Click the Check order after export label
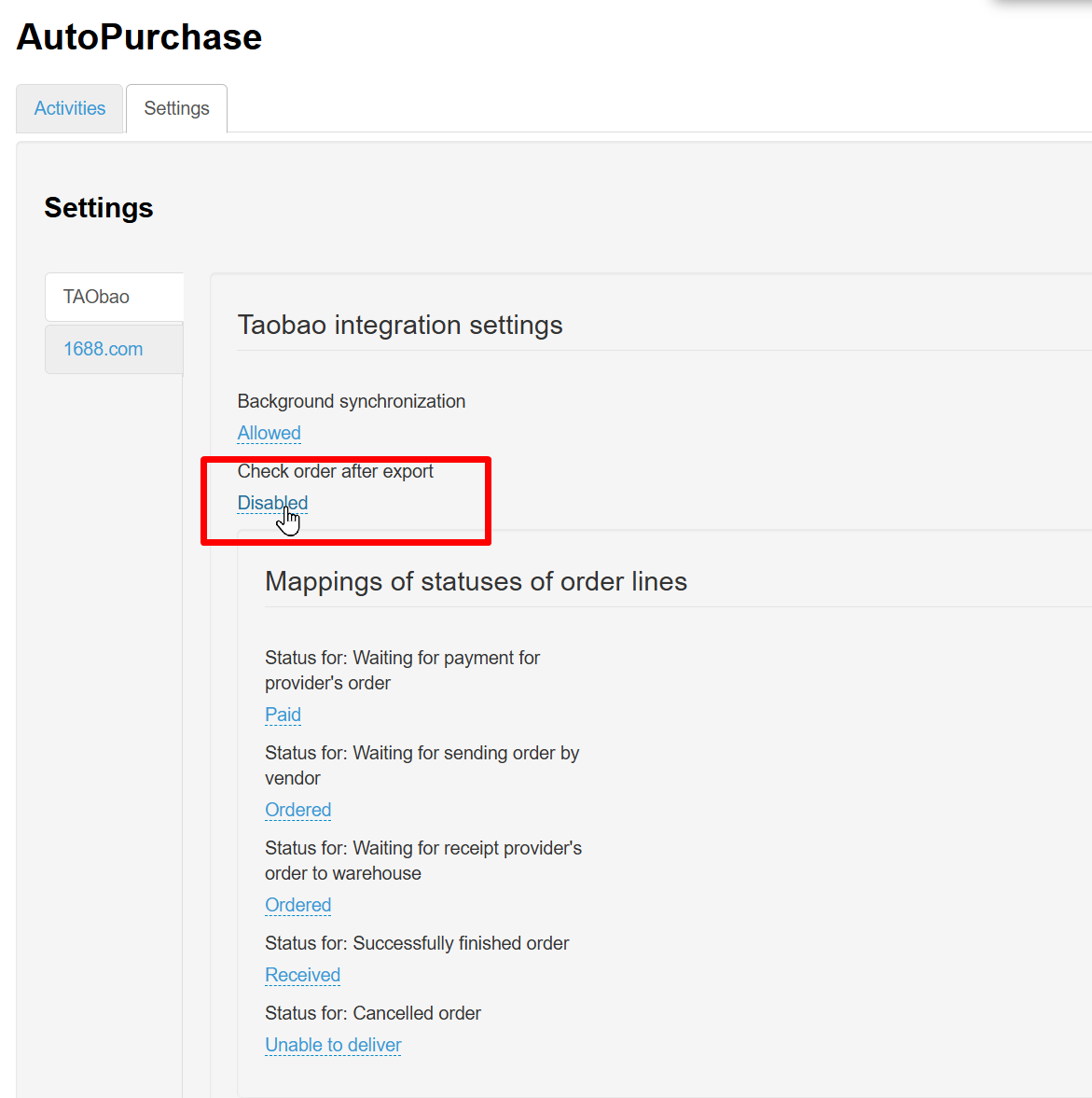1092x1098 pixels. 335,471
